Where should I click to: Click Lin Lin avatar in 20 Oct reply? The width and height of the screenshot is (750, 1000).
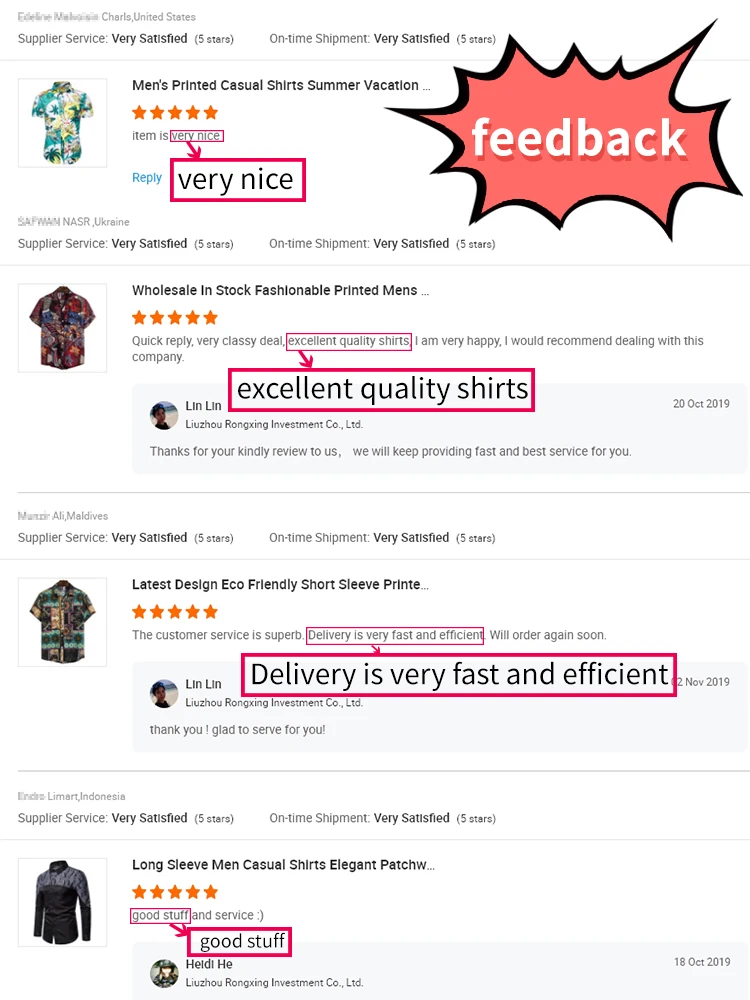(164, 415)
